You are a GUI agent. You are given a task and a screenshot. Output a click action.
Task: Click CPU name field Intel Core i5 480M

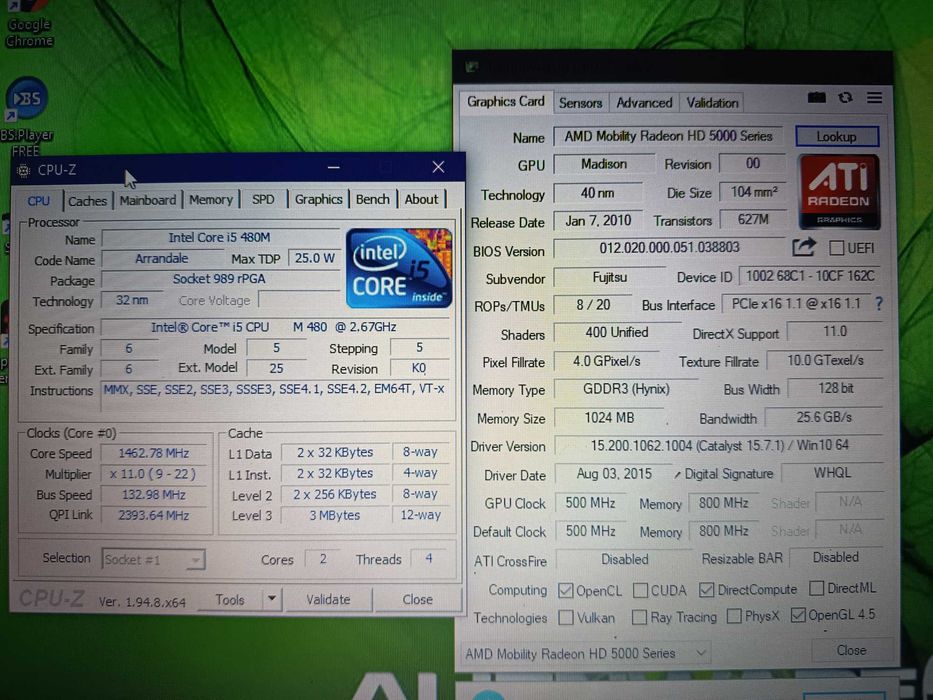220,238
